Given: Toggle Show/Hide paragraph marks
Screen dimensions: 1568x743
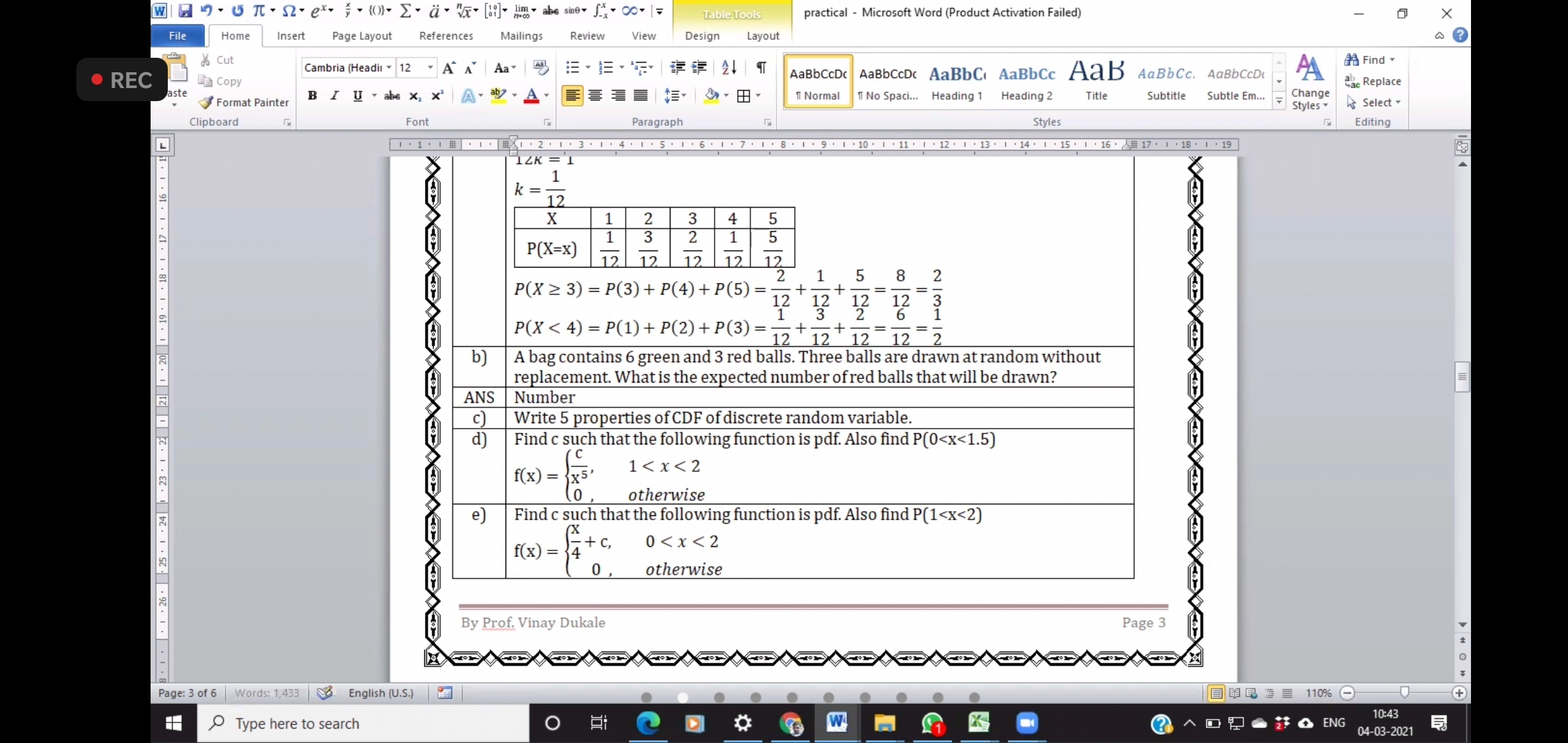Looking at the screenshot, I should pyautogui.click(x=761, y=67).
